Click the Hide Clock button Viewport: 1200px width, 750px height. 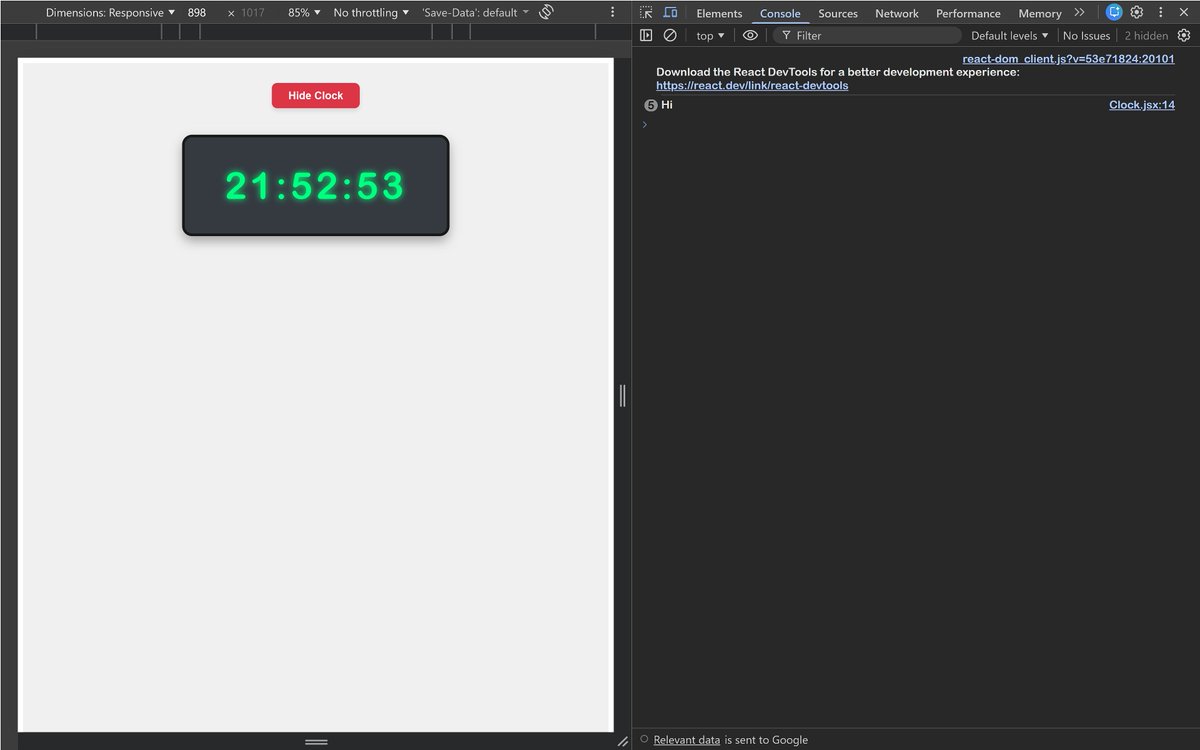pyautogui.click(x=315, y=95)
